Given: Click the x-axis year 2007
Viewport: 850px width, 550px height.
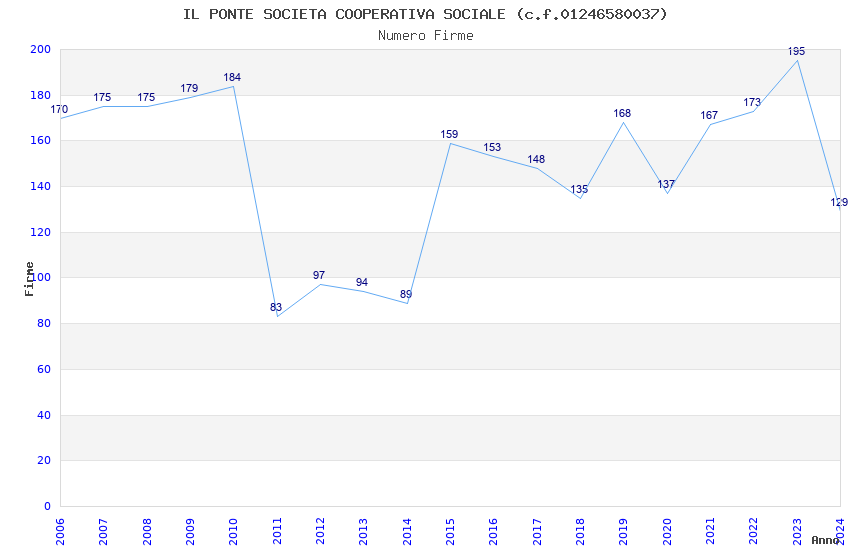Looking at the screenshot, I should 103,531.
